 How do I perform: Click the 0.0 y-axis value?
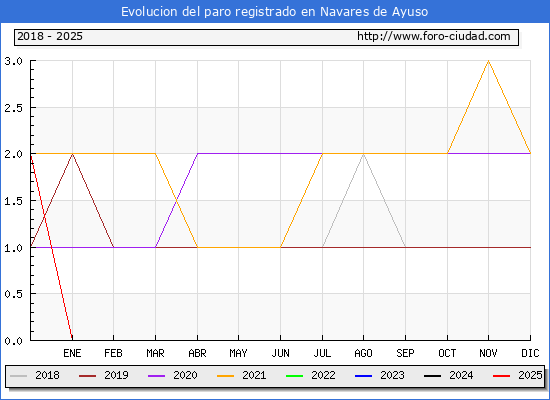(x=13, y=341)
